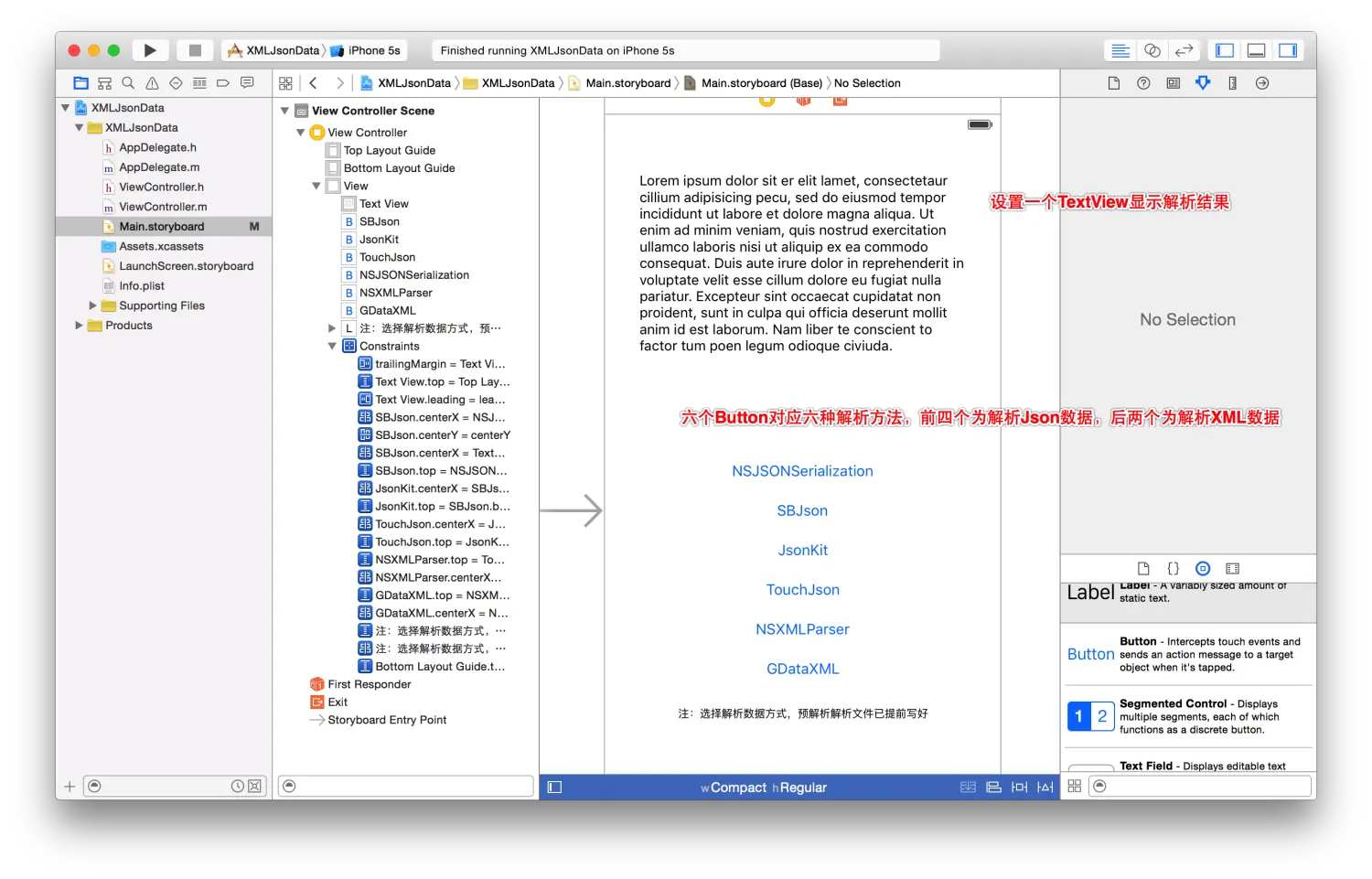This screenshot has height=879, width=1372.
Task: Click the JsonKit button on canvas
Action: coord(803,550)
